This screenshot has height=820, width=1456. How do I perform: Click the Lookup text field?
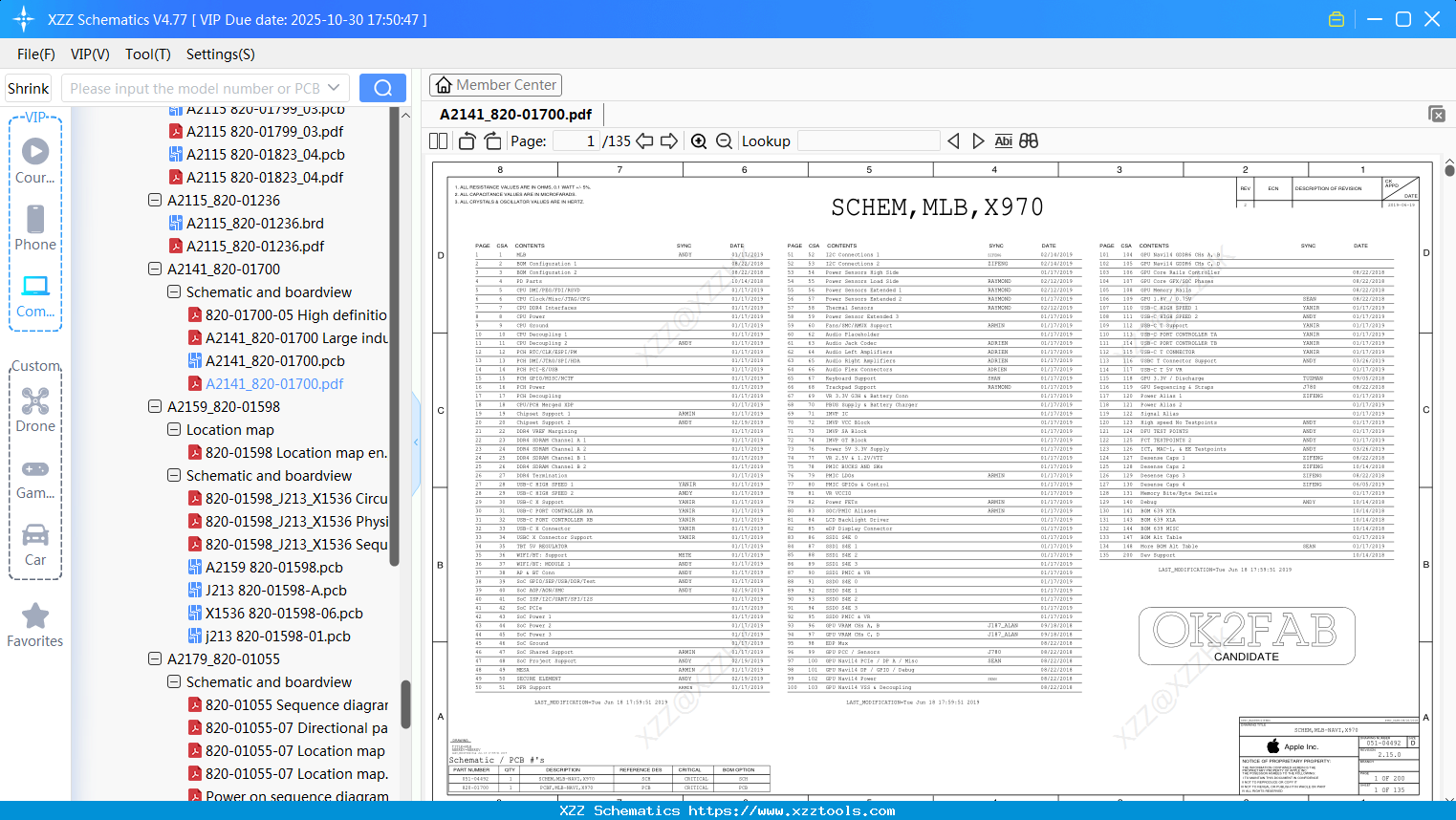pos(868,141)
